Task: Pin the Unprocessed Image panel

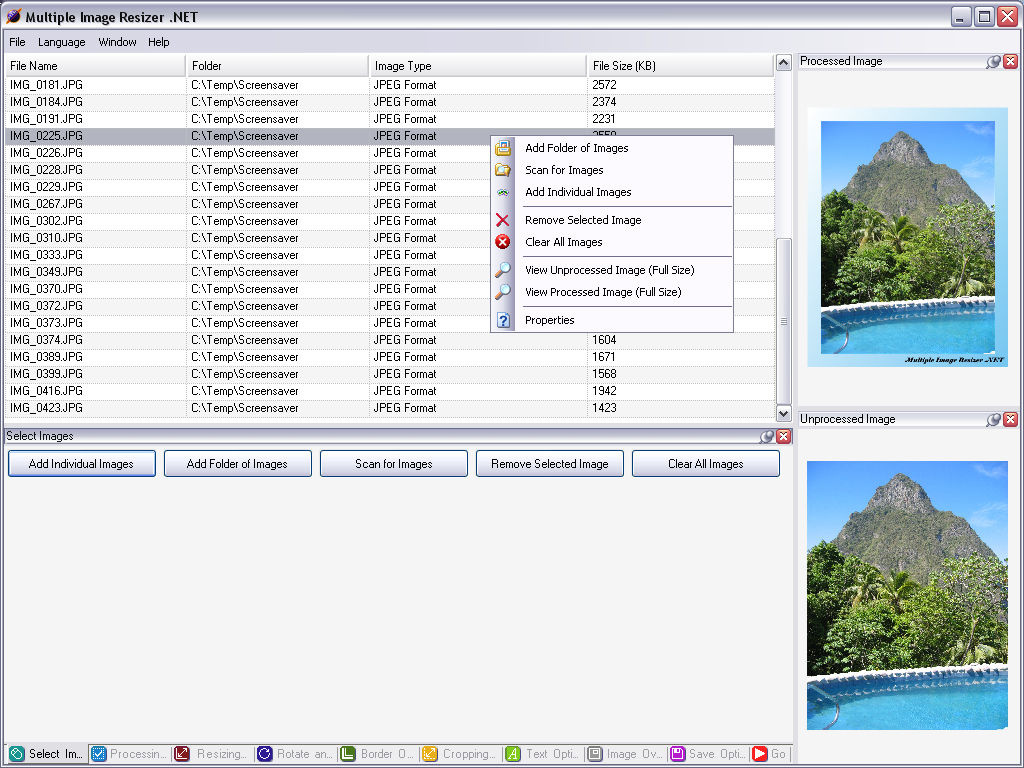Action: point(993,420)
